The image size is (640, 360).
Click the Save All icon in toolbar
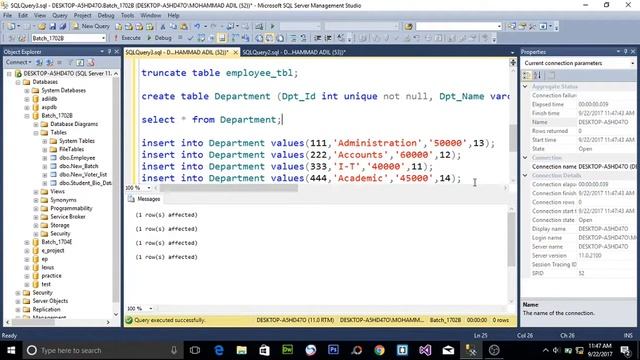62,26
